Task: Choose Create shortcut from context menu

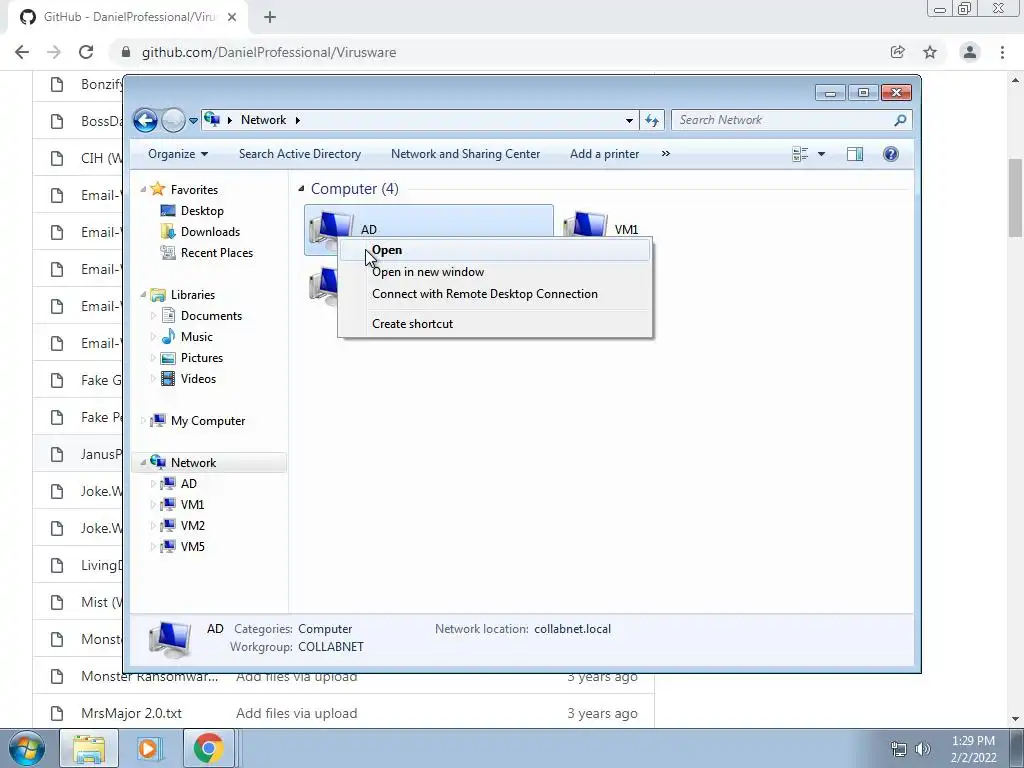Action: 495,324
